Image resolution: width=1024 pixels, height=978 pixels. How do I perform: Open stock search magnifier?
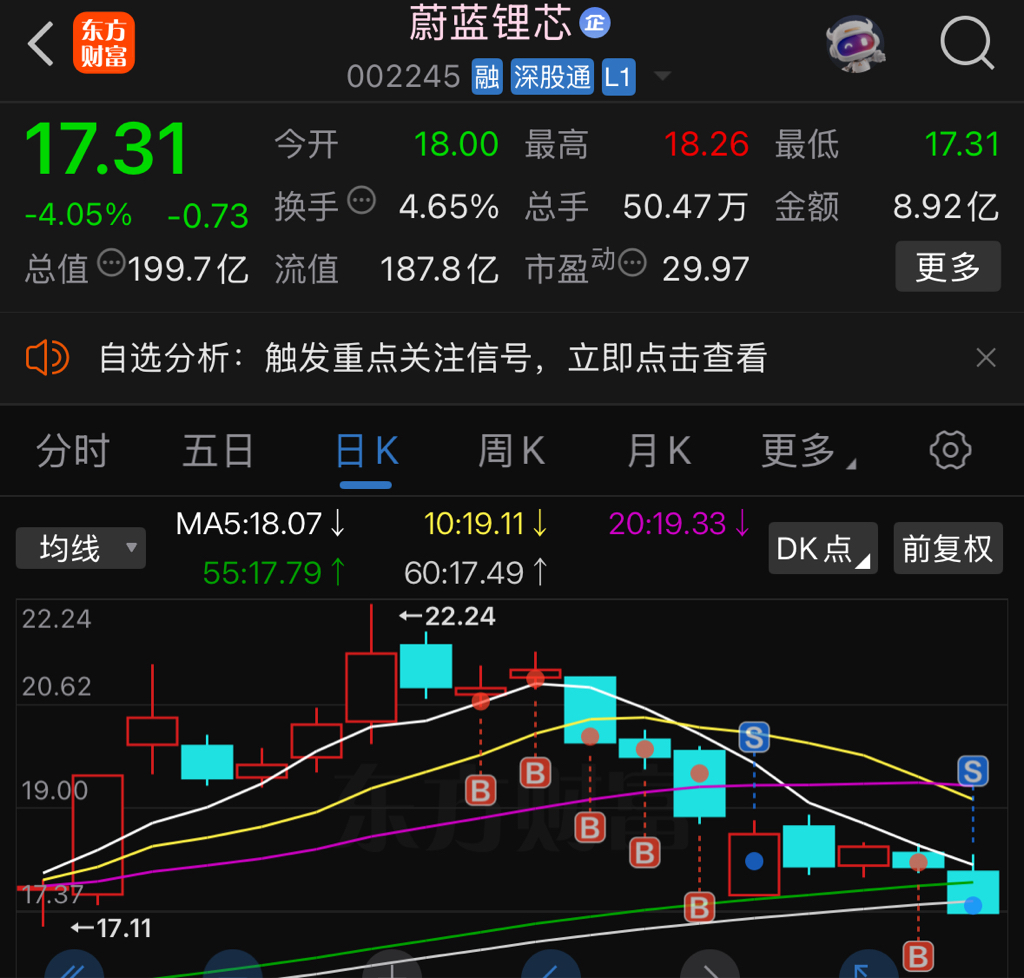pyautogui.click(x=967, y=43)
